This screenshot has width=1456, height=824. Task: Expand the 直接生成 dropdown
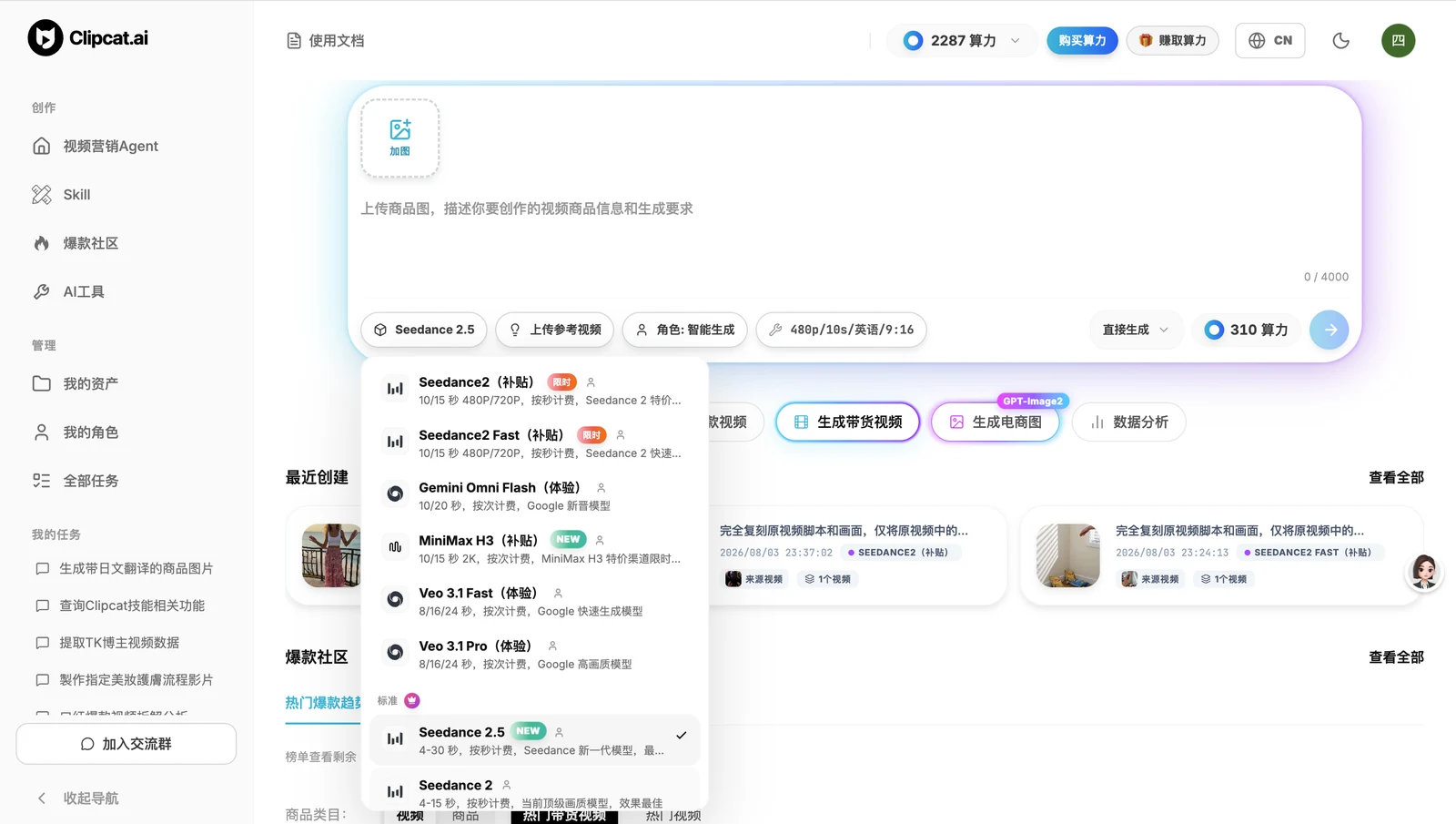(x=1136, y=330)
